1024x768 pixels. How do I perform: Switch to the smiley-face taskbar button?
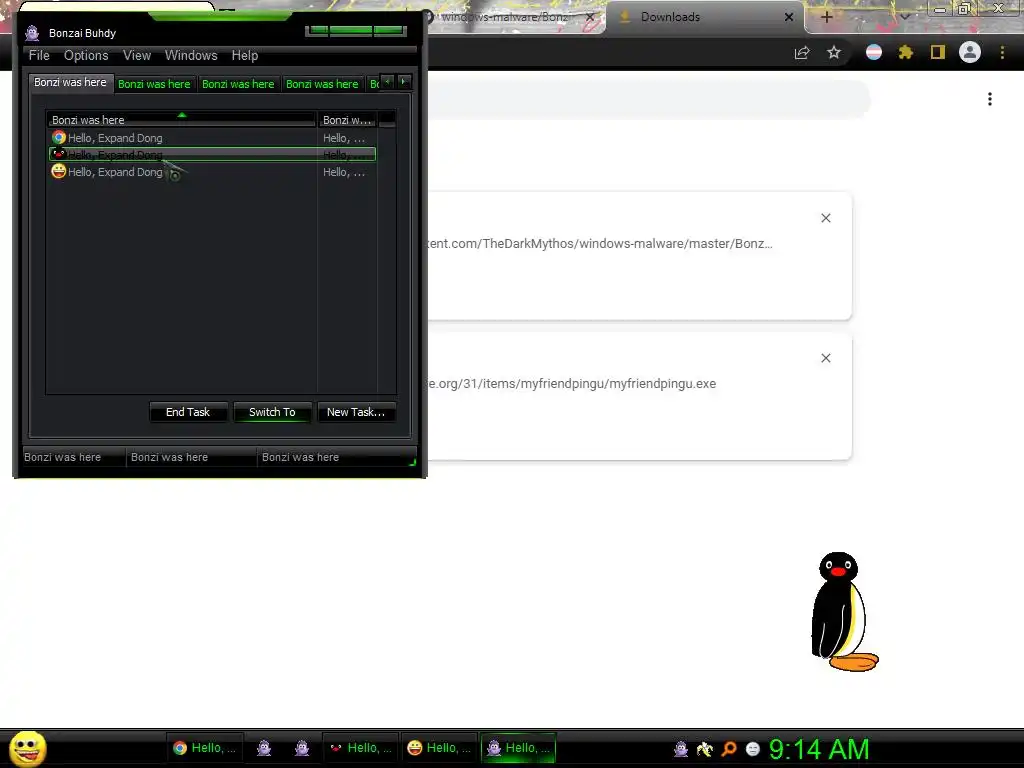tap(440, 748)
